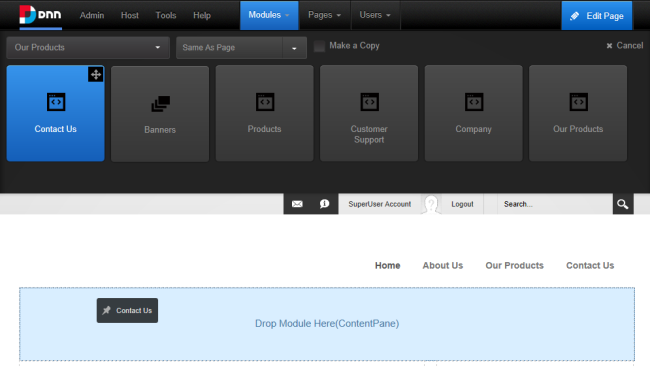This screenshot has height=368, width=650.
Task: Open the Host menu
Action: click(x=130, y=15)
